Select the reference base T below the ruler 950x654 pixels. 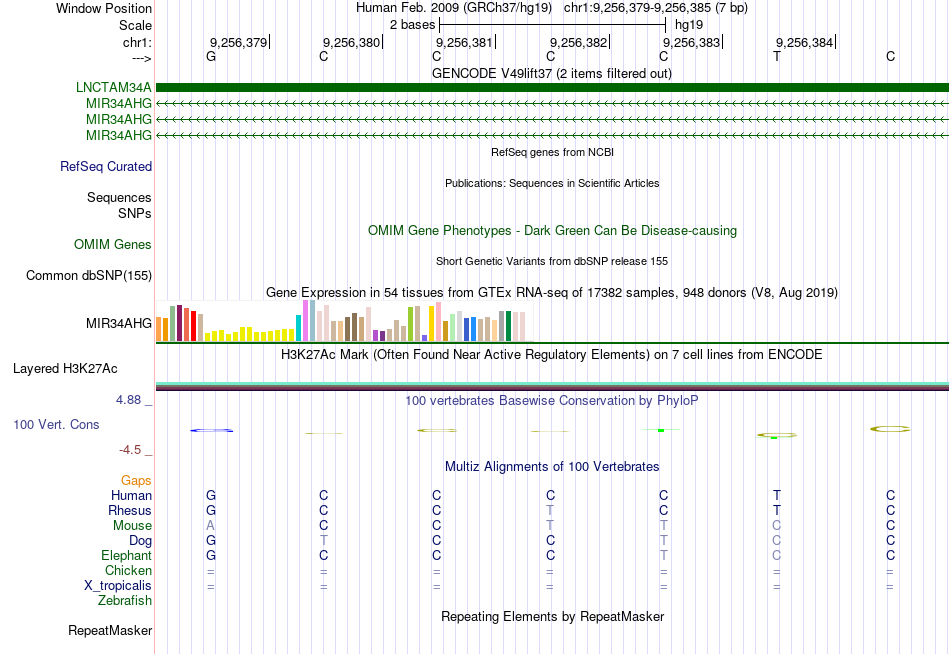point(777,56)
